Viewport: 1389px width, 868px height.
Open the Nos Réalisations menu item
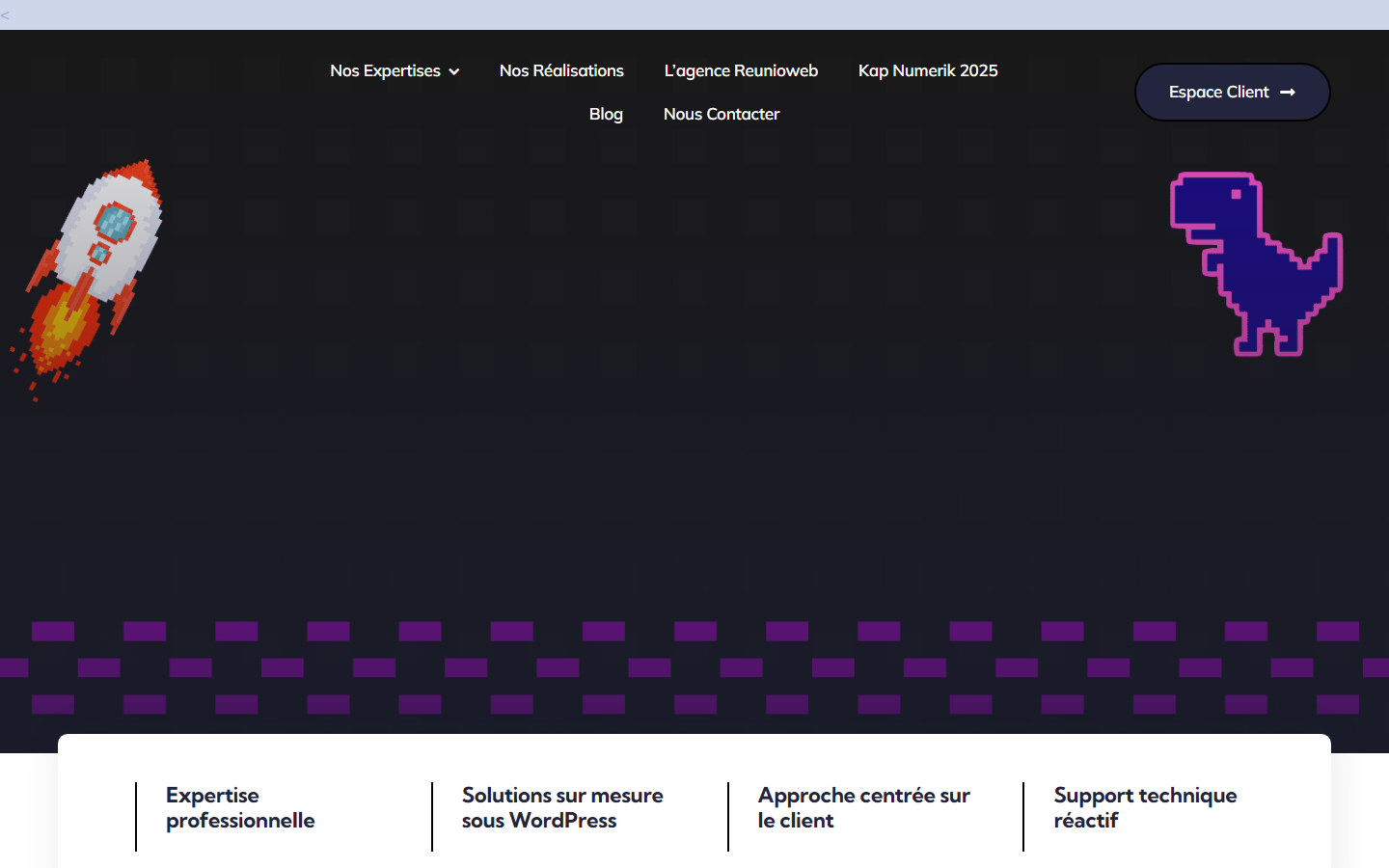[561, 70]
